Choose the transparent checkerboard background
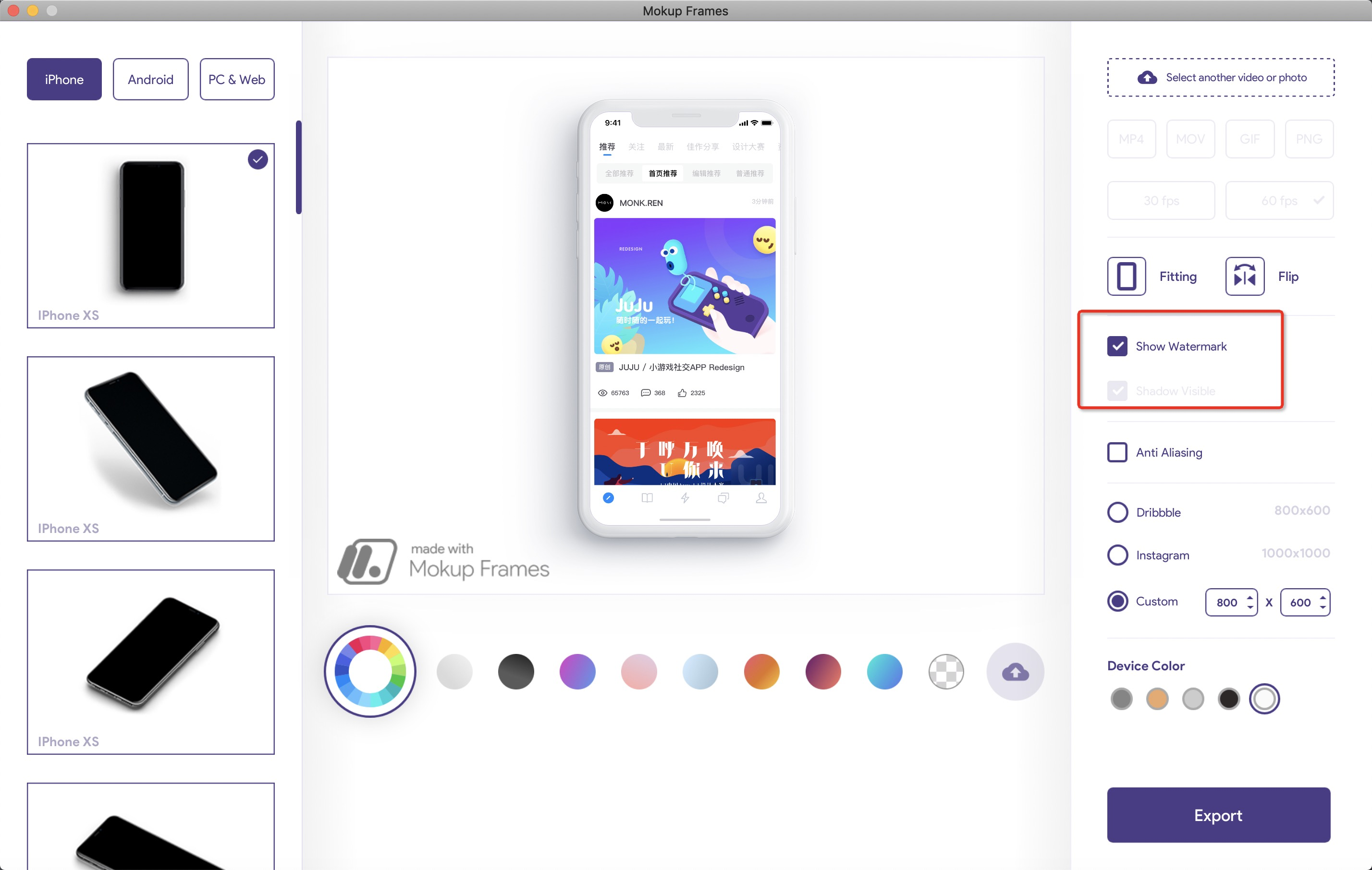The image size is (1372, 870). pyautogui.click(x=946, y=671)
